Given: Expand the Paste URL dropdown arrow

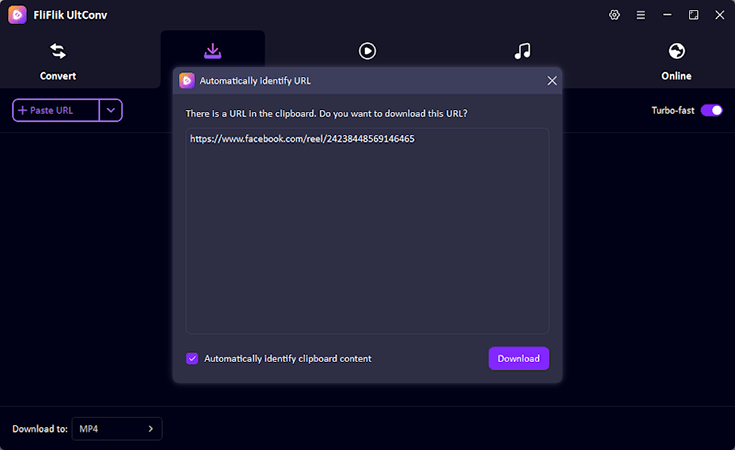Looking at the screenshot, I should [111, 110].
